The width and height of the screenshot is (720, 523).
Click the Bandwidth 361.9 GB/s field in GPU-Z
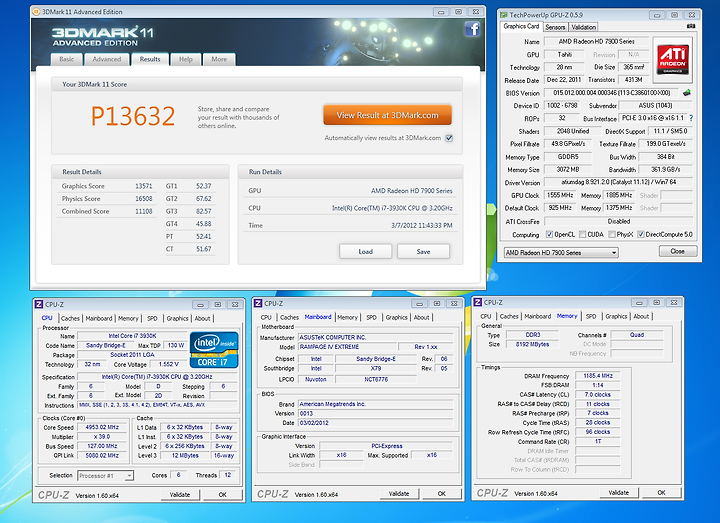tap(666, 169)
